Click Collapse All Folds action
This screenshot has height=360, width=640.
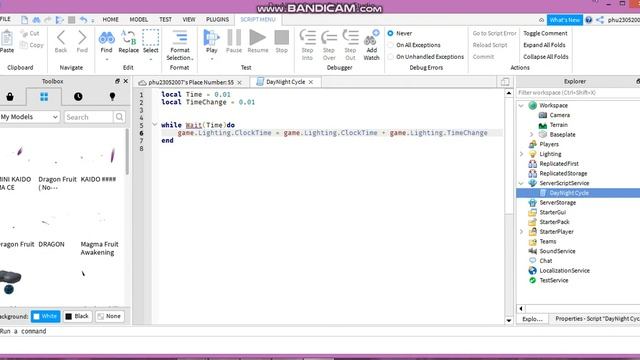(x=546, y=57)
